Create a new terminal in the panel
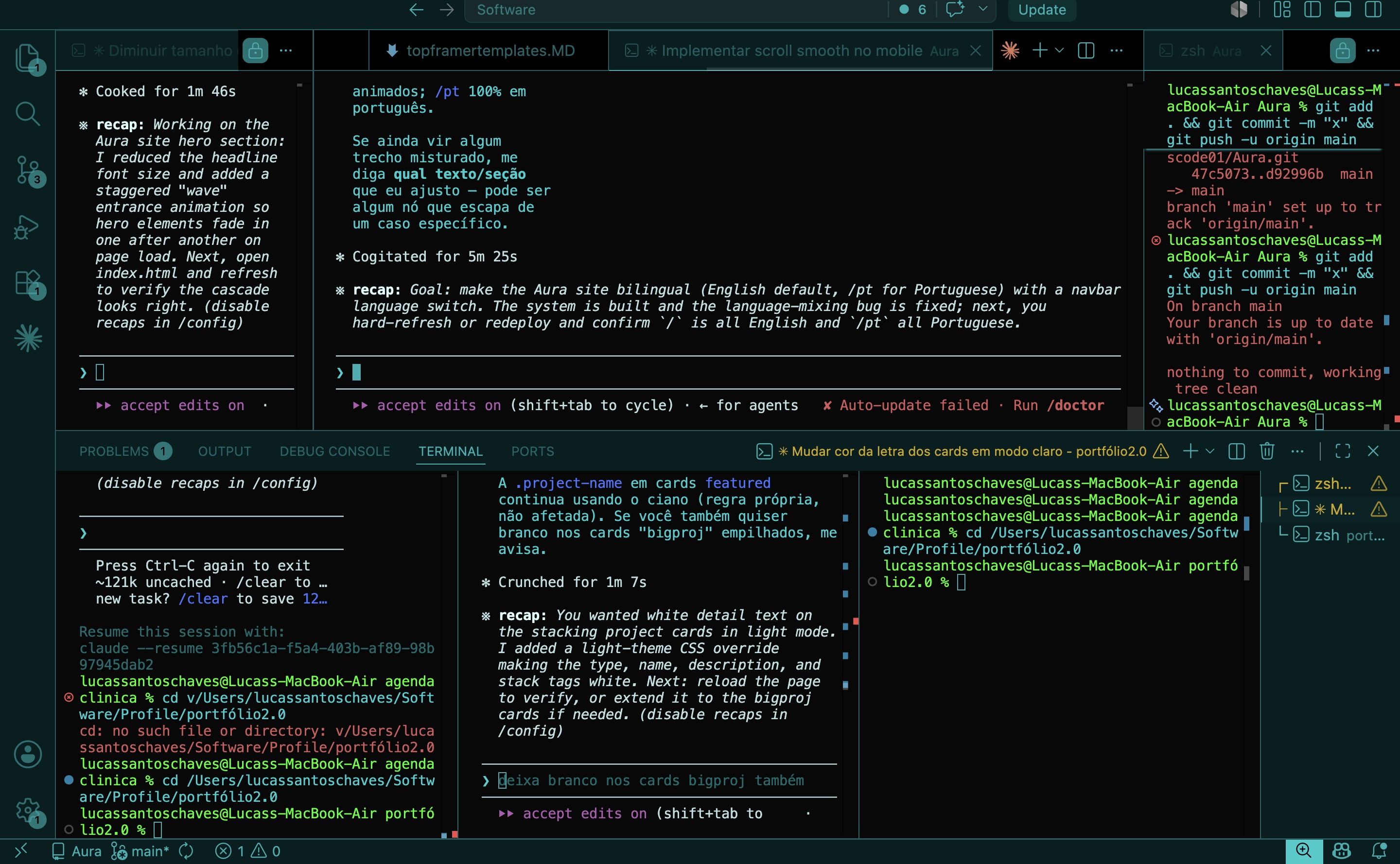Viewport: 1400px width, 864px height. pyautogui.click(x=1191, y=451)
